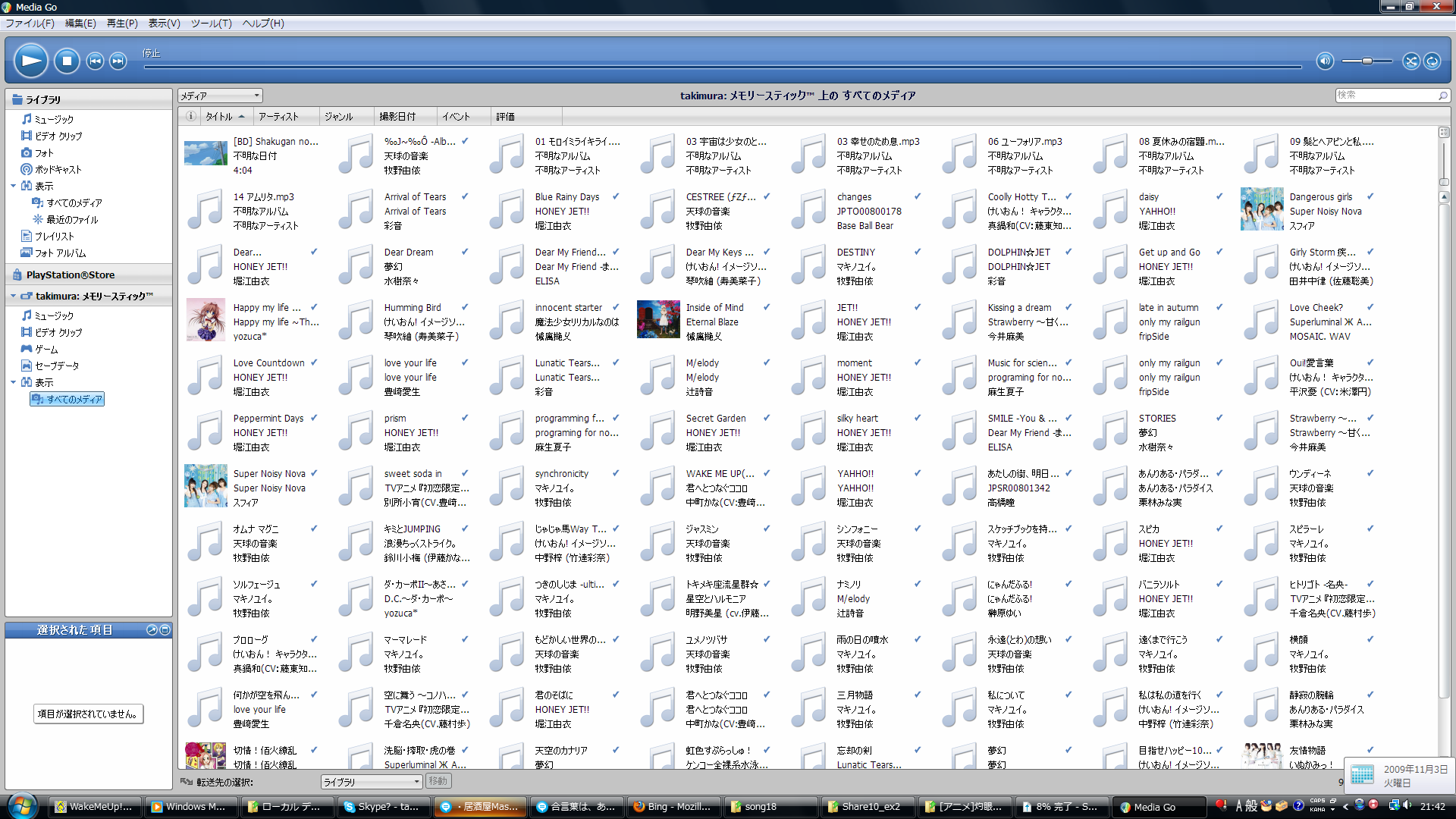Adjust the volume slider handle
Viewport: 1456px width, 819px height.
click(1367, 61)
